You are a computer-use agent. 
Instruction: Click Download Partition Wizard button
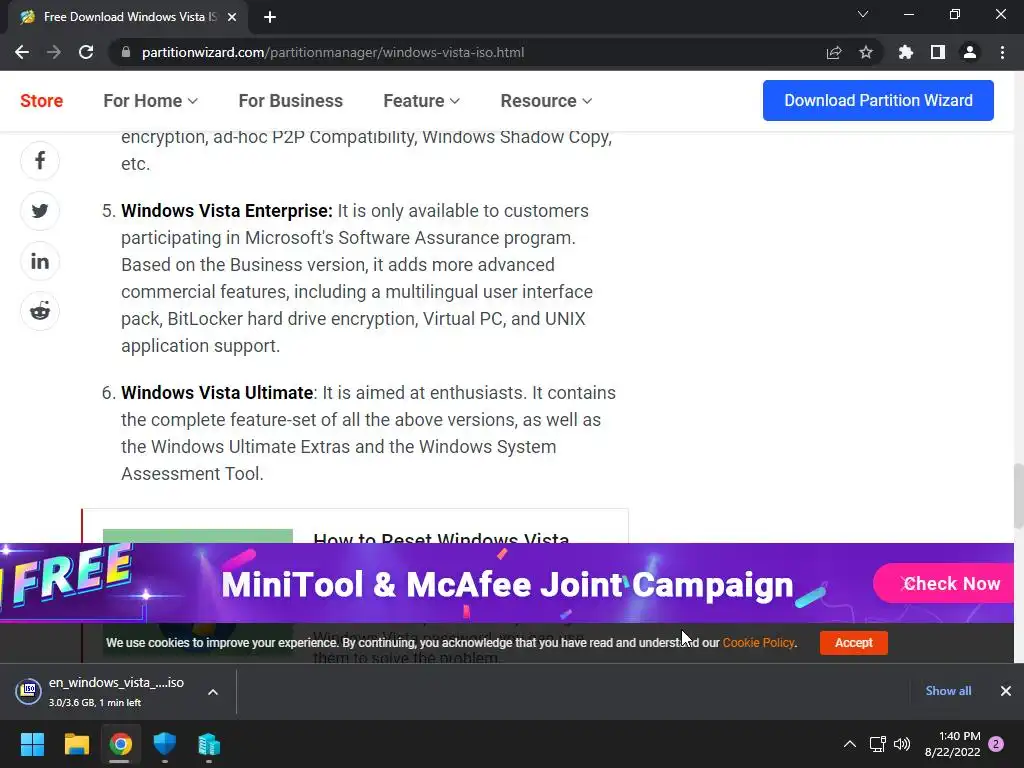pyautogui.click(x=878, y=101)
